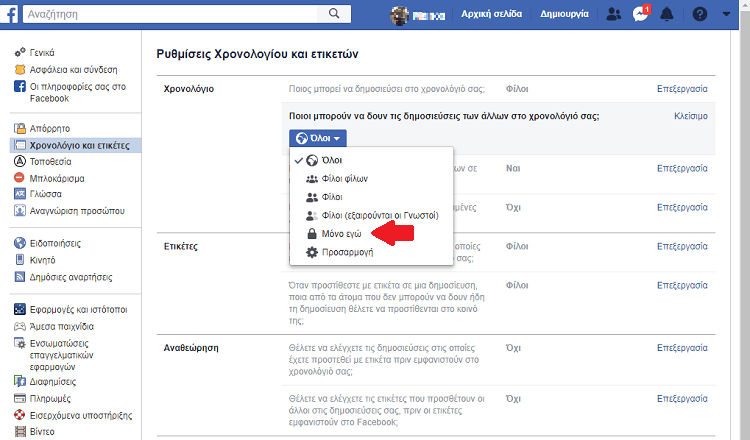Open Κινητό phone icon
750x440 pixels.
point(20,260)
